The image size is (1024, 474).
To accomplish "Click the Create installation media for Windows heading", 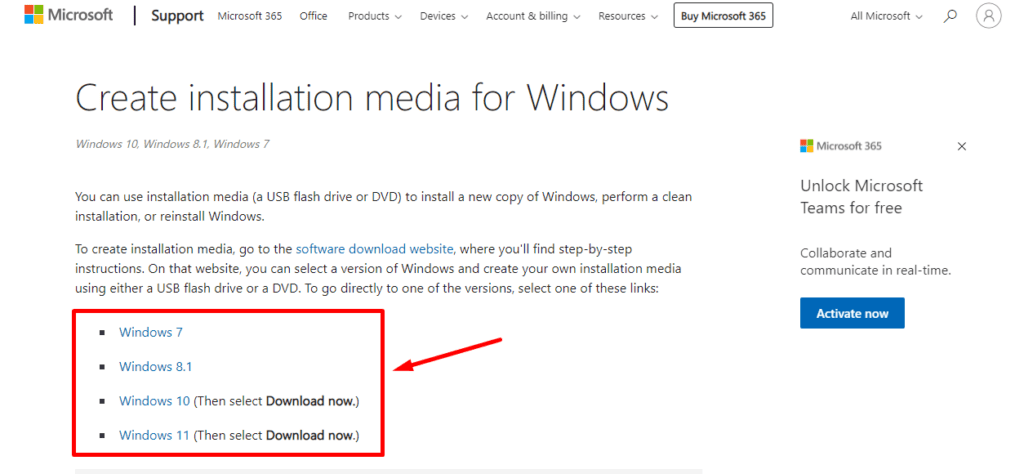I will (x=372, y=98).
